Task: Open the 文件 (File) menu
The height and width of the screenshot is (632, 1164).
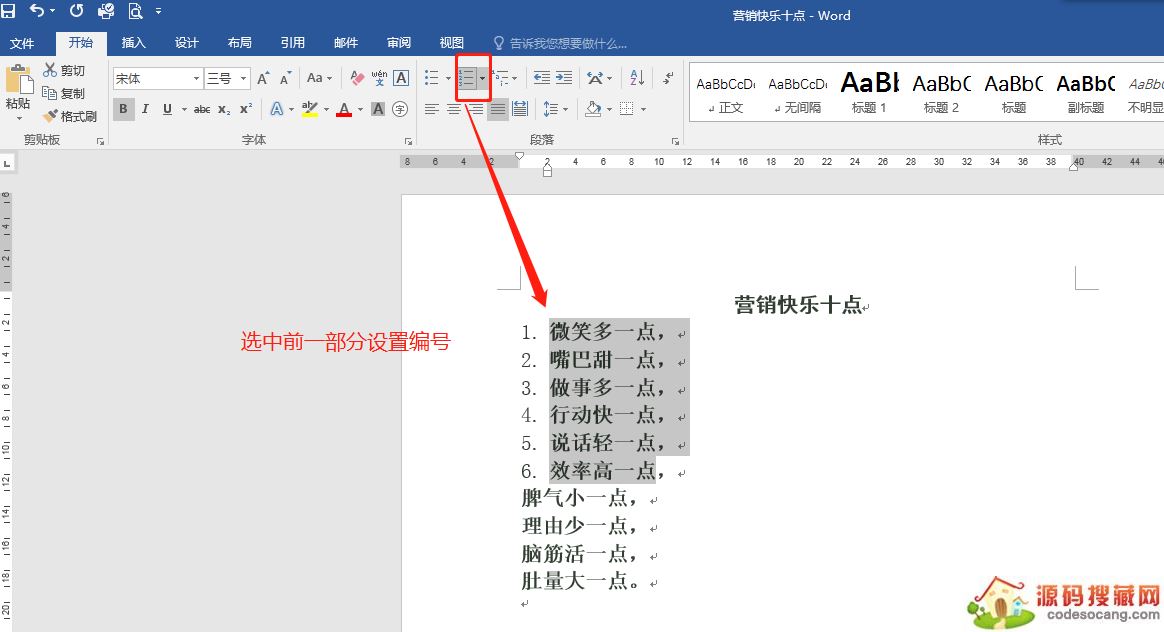Action: [22, 43]
